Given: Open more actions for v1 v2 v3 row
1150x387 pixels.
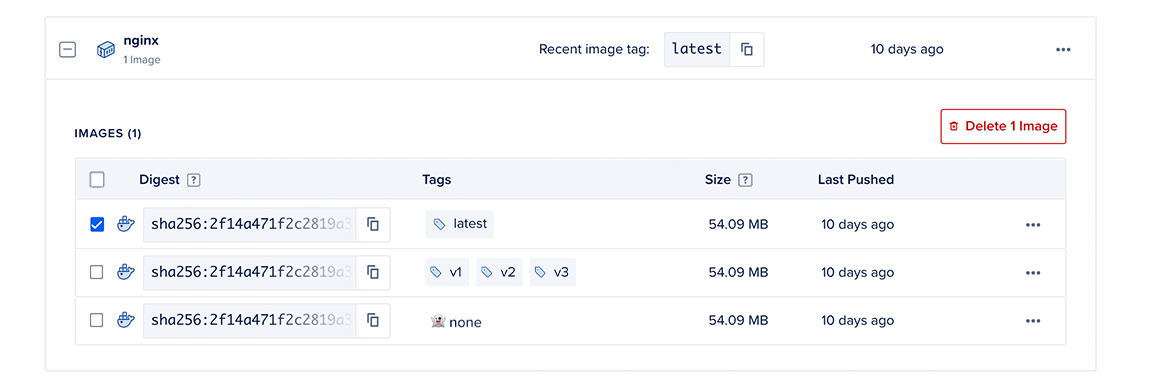Looking at the screenshot, I should coord(1033,273).
